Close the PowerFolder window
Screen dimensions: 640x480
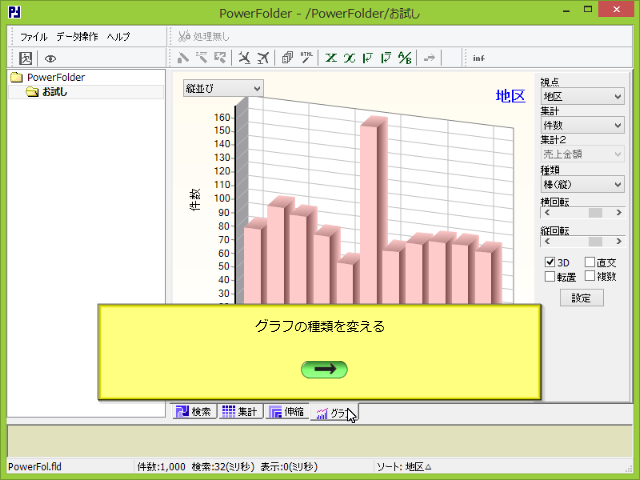click(x=616, y=9)
